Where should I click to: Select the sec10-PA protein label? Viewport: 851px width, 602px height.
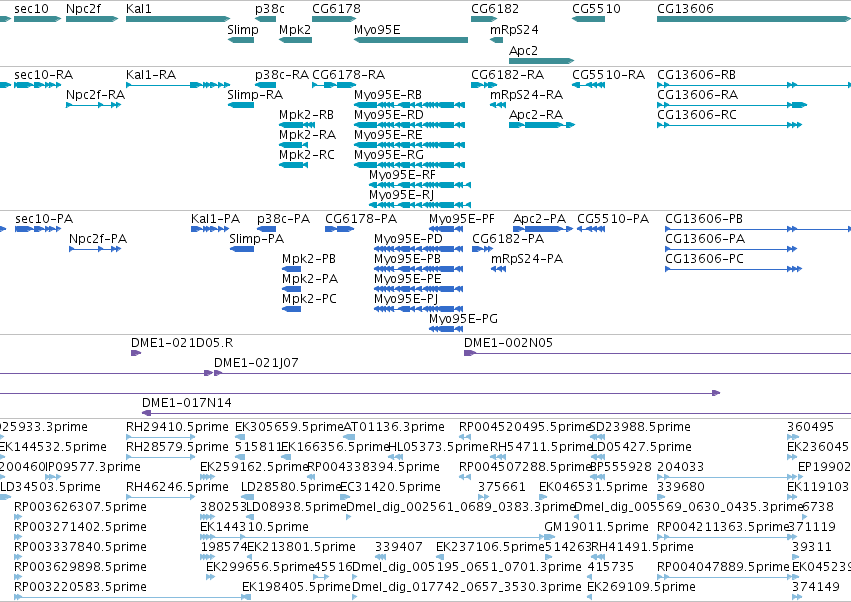click(x=44, y=219)
